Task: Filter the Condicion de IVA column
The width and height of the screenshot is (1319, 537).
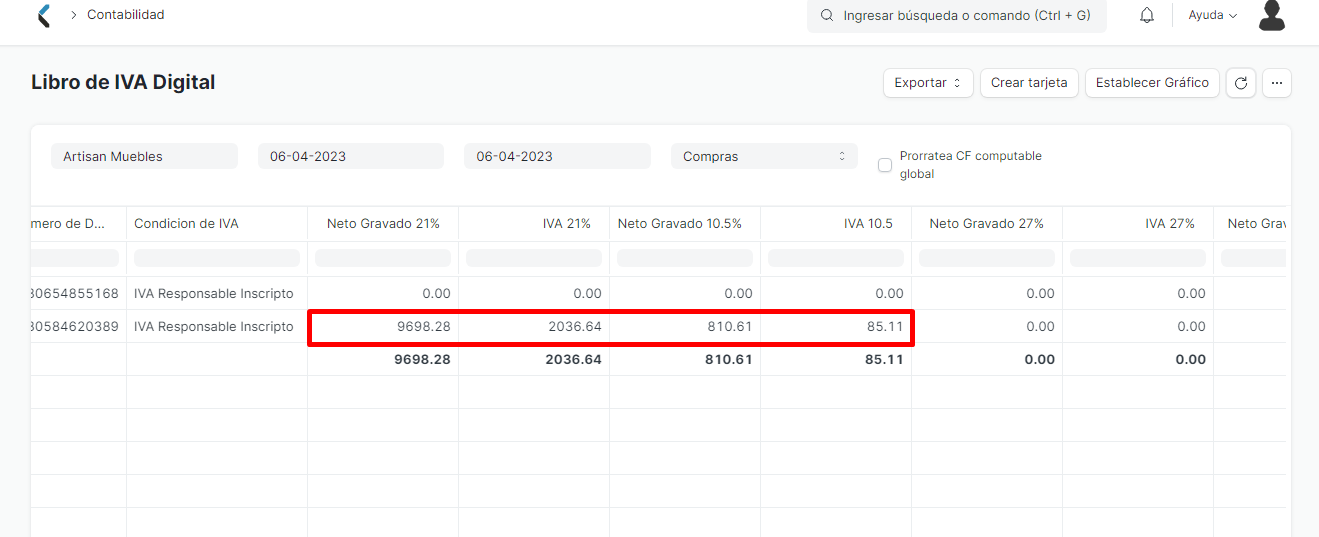Action: 217,258
